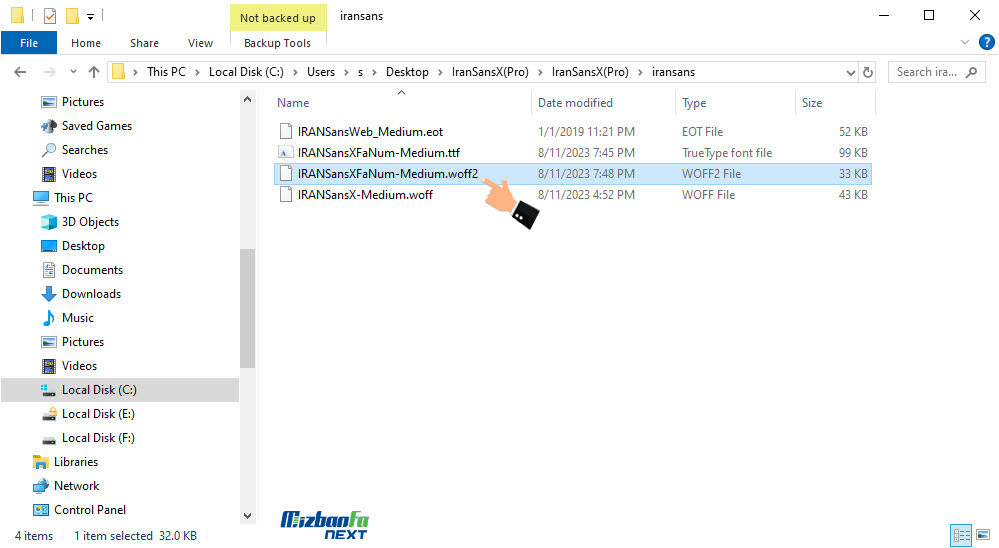
Task: Select the file IRANSansXFaNum-Medium.ttf
Action: tap(378, 153)
